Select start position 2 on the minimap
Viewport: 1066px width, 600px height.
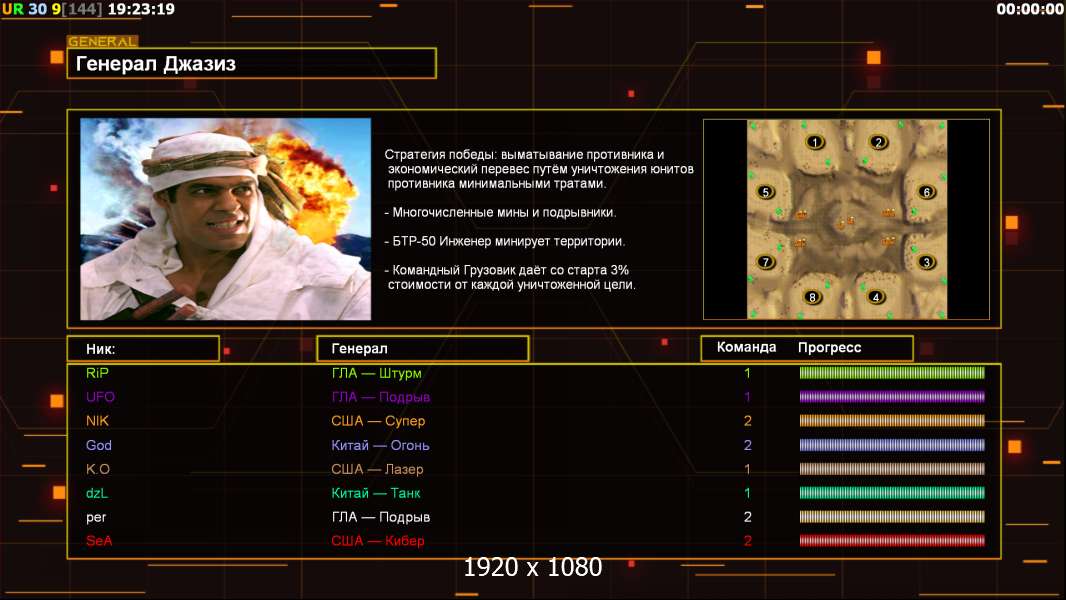tap(878, 142)
